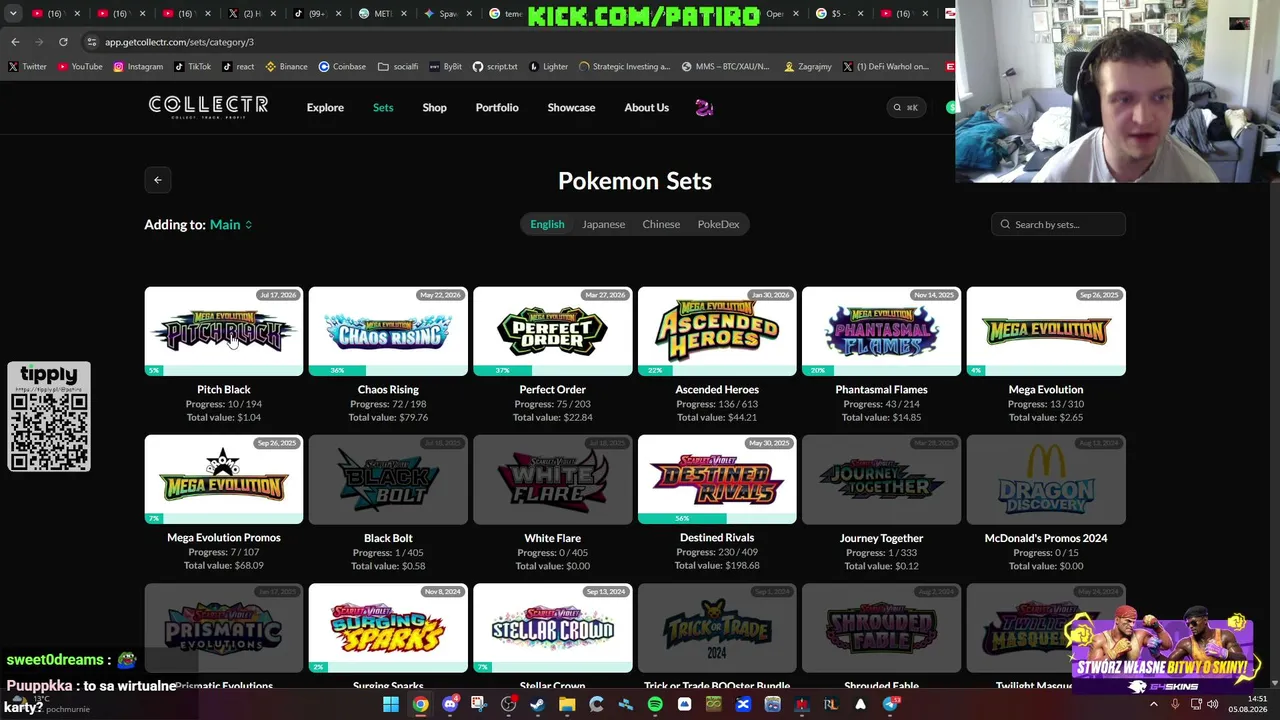Open the script.txt GitHub bookmark
The height and width of the screenshot is (720, 1280).
click(495, 67)
